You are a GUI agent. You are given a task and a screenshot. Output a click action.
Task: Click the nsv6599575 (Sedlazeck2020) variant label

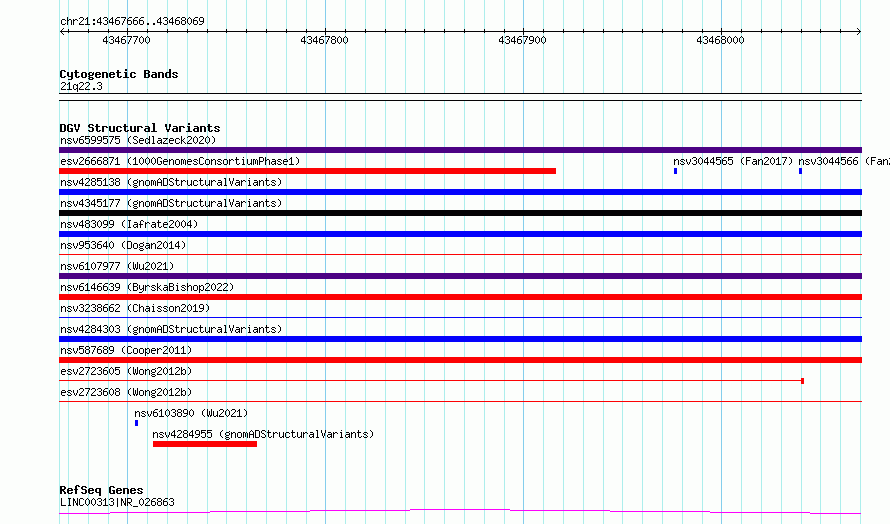tap(138, 140)
